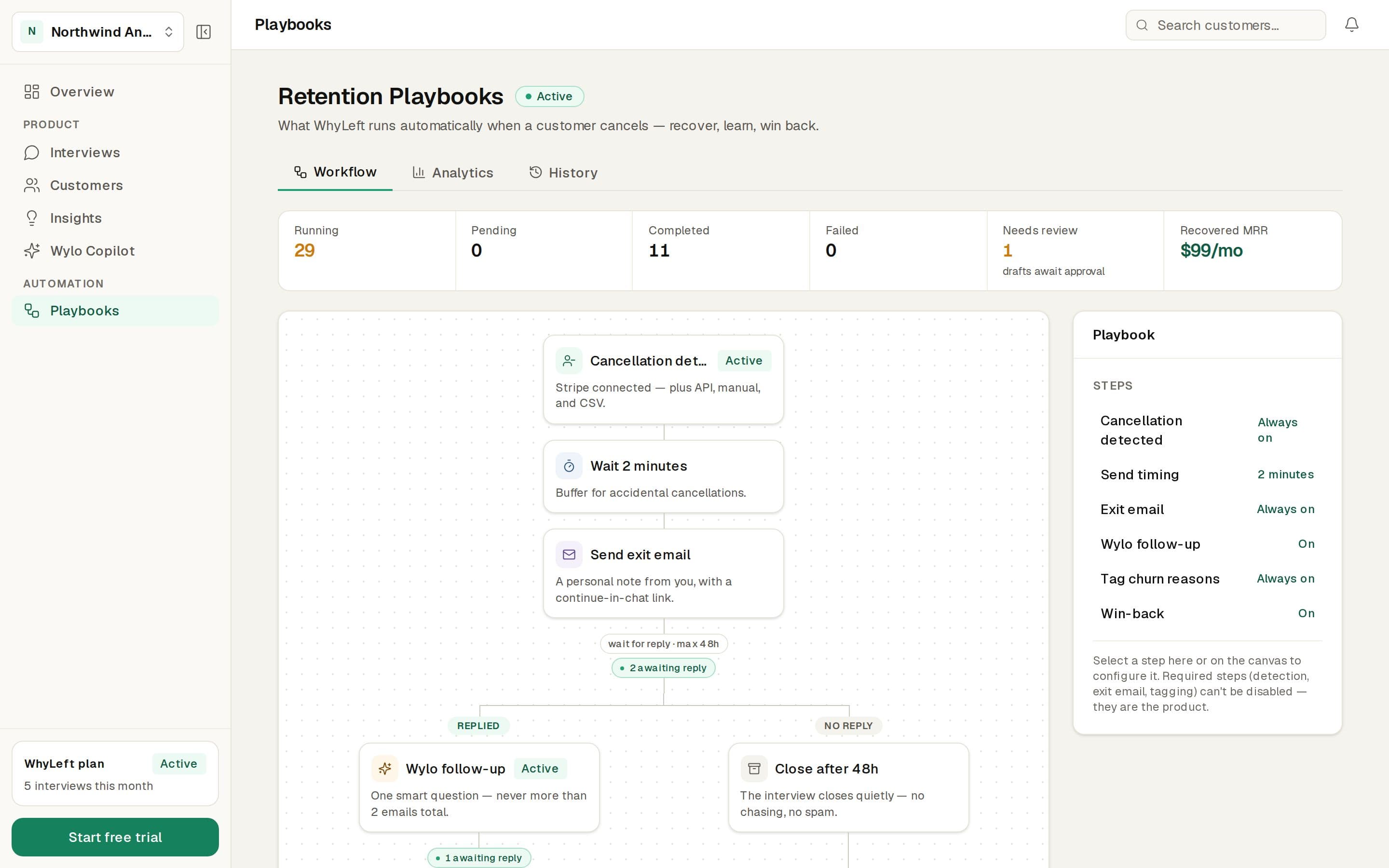Select the Send timing step row

coord(1207,475)
